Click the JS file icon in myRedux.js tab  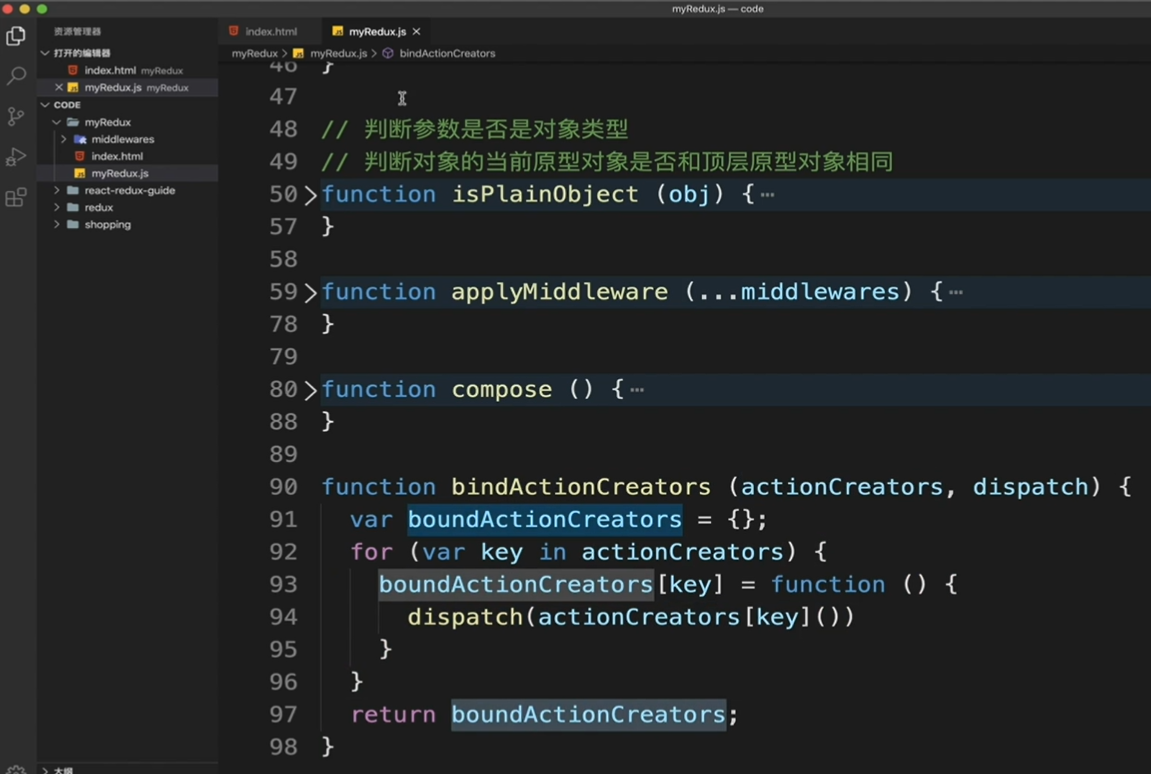tap(338, 32)
